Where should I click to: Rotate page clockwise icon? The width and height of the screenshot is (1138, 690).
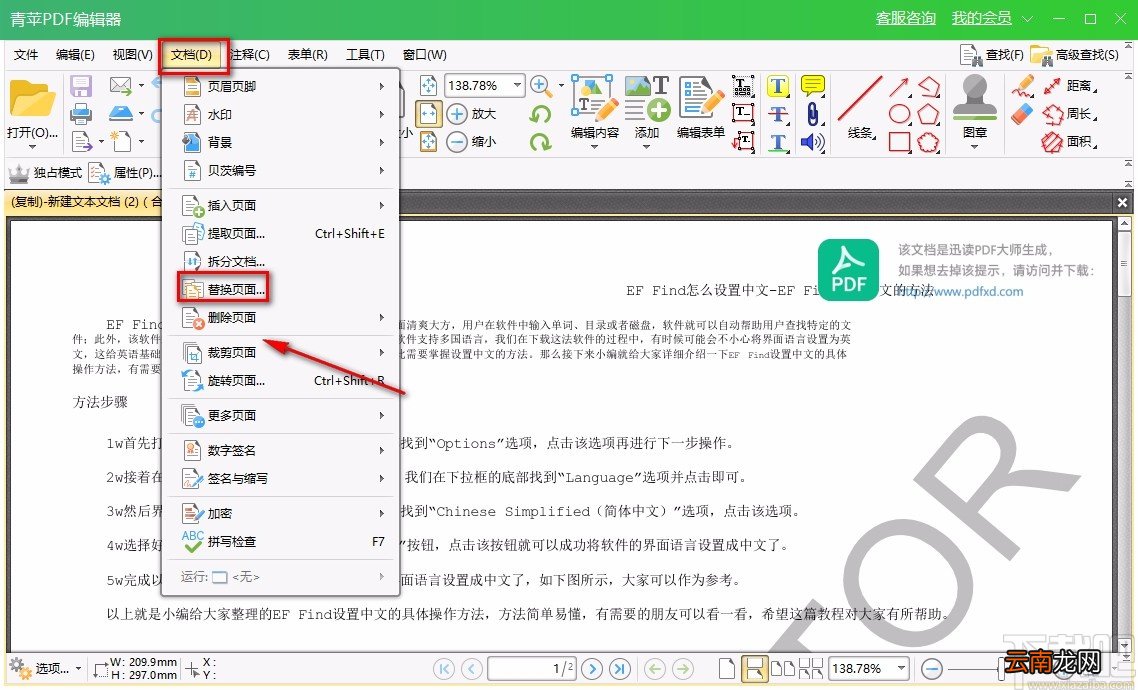[x=540, y=141]
